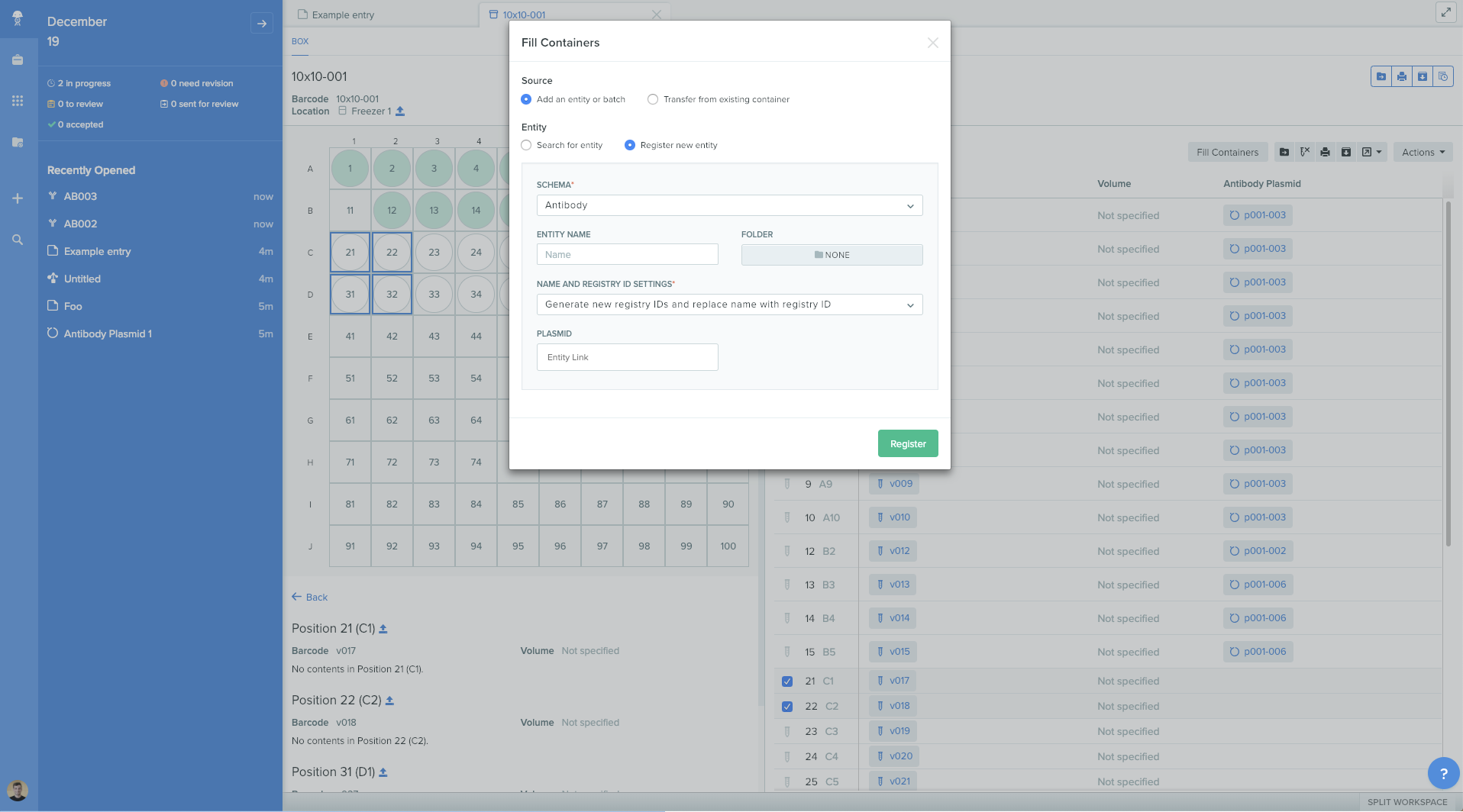Click box move-to-folder icon in blue toolbar
Image resolution: width=1463 pixels, height=812 pixels.
coord(1381,76)
